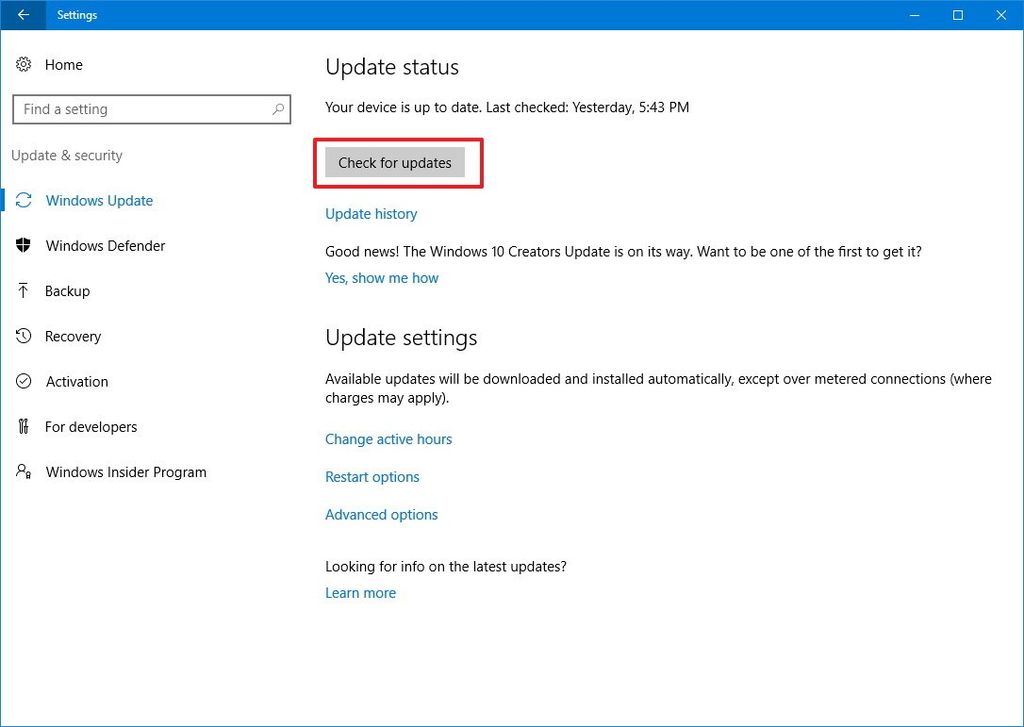
Task: Select the Backup icon in the sidebar
Action: (x=24, y=291)
